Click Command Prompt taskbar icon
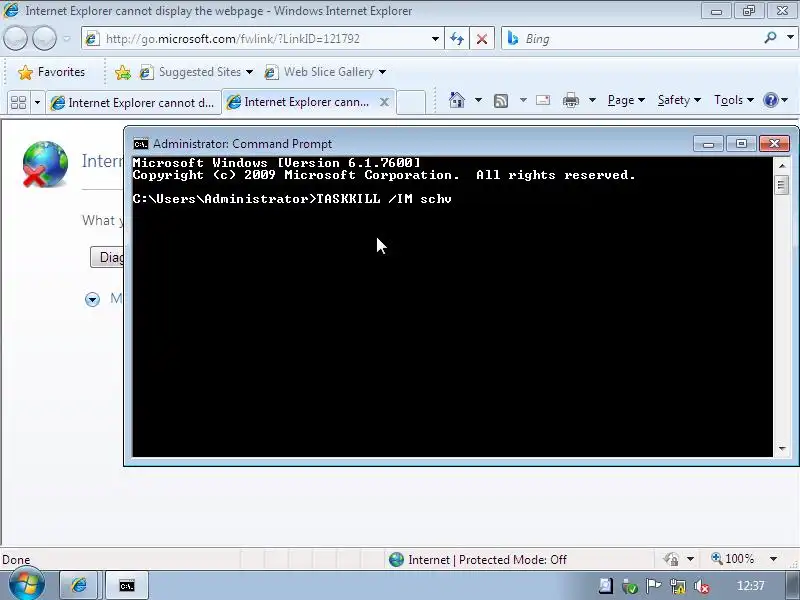 (x=127, y=586)
